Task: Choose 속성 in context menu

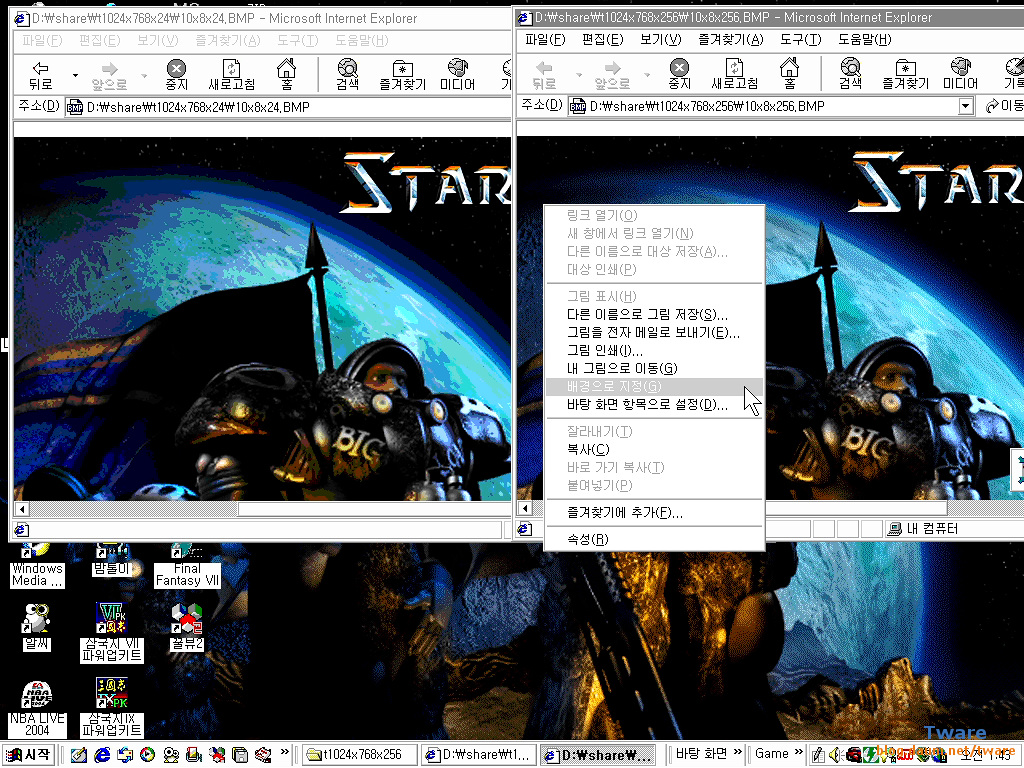Action: click(x=654, y=539)
